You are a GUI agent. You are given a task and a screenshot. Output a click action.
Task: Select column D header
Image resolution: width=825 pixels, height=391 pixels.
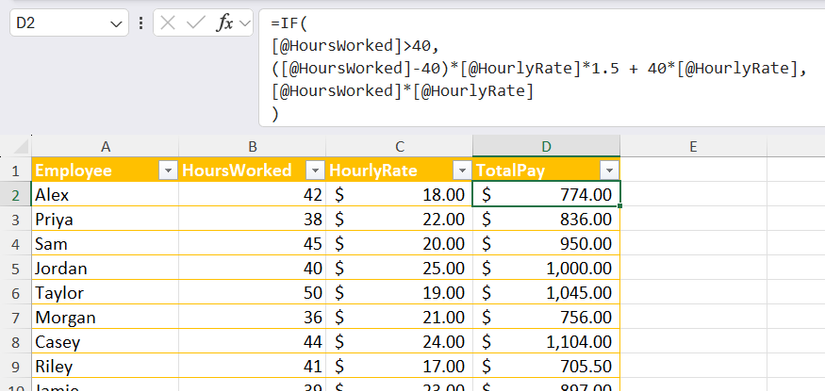pos(546,146)
